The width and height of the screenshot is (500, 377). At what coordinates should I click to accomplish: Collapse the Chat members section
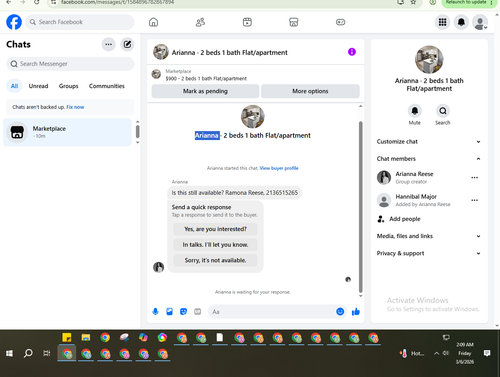click(x=429, y=159)
